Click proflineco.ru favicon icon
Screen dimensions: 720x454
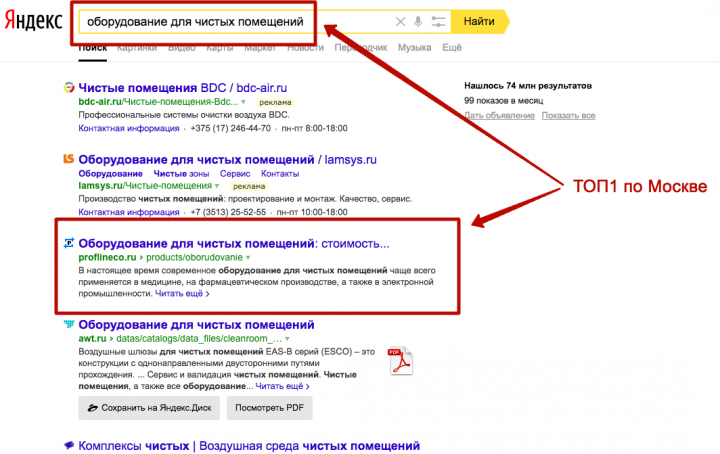click(69, 243)
